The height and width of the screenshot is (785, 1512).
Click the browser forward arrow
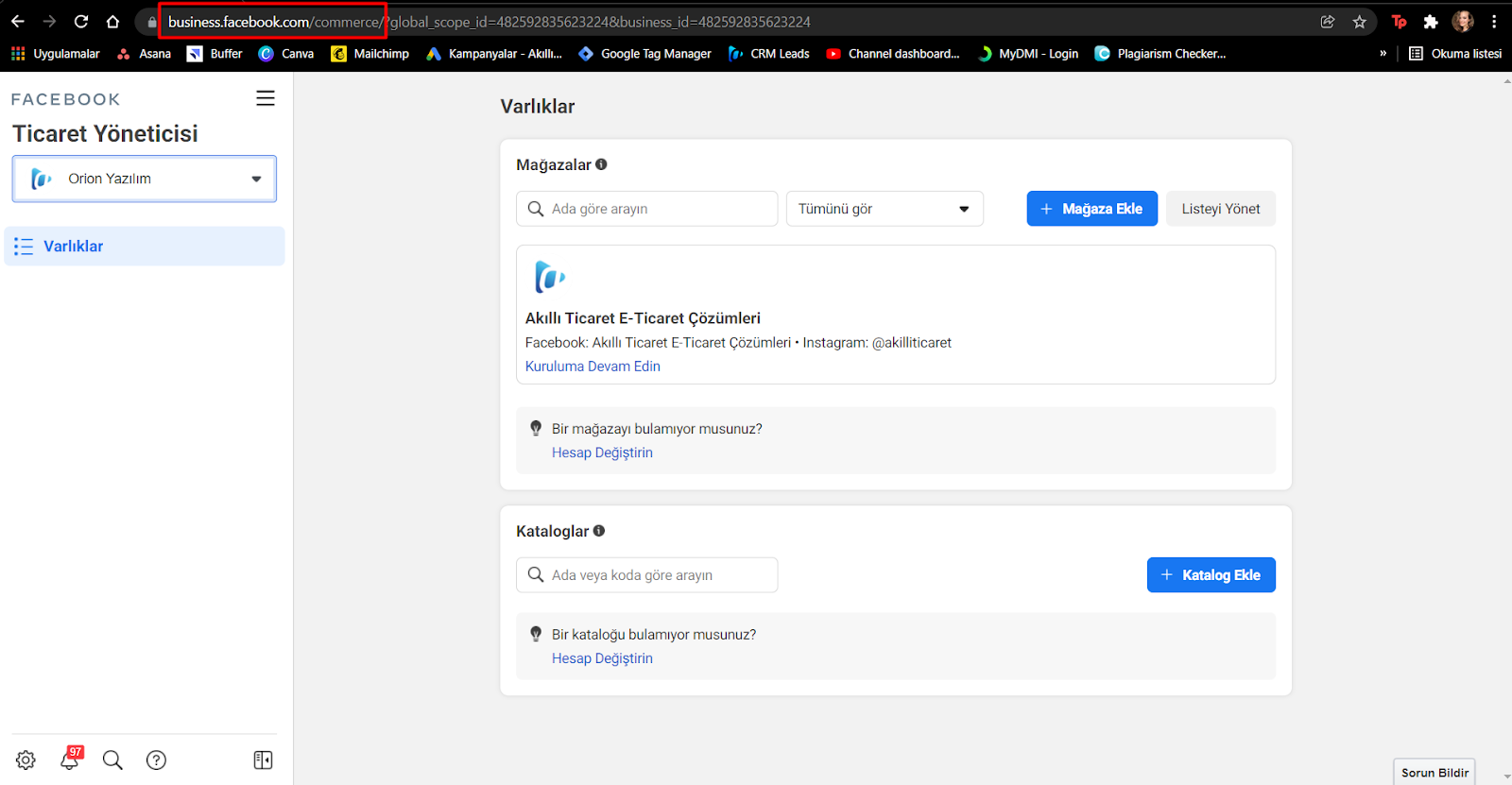click(x=49, y=22)
